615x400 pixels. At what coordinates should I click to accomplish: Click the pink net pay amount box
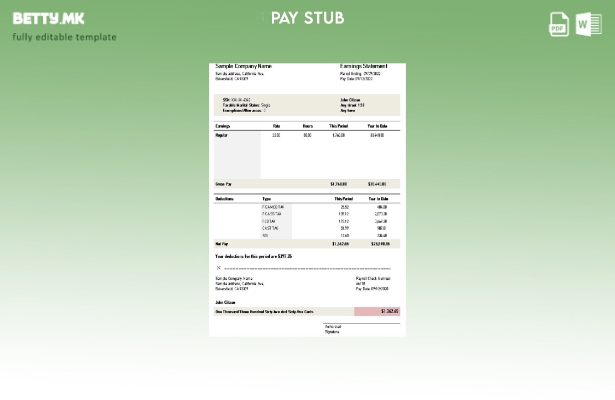377,311
